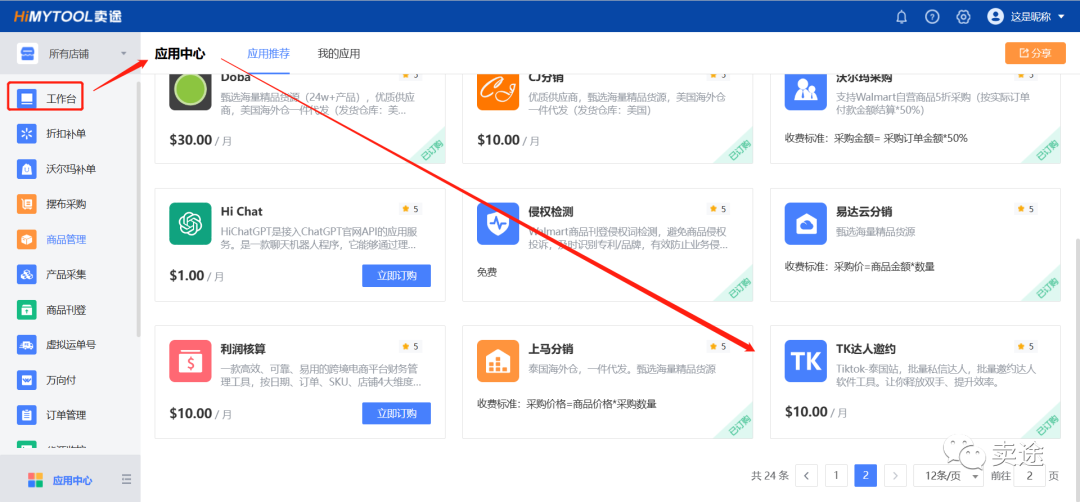Open the 12条/页 page size dropdown
The image size is (1080, 502).
[948, 475]
